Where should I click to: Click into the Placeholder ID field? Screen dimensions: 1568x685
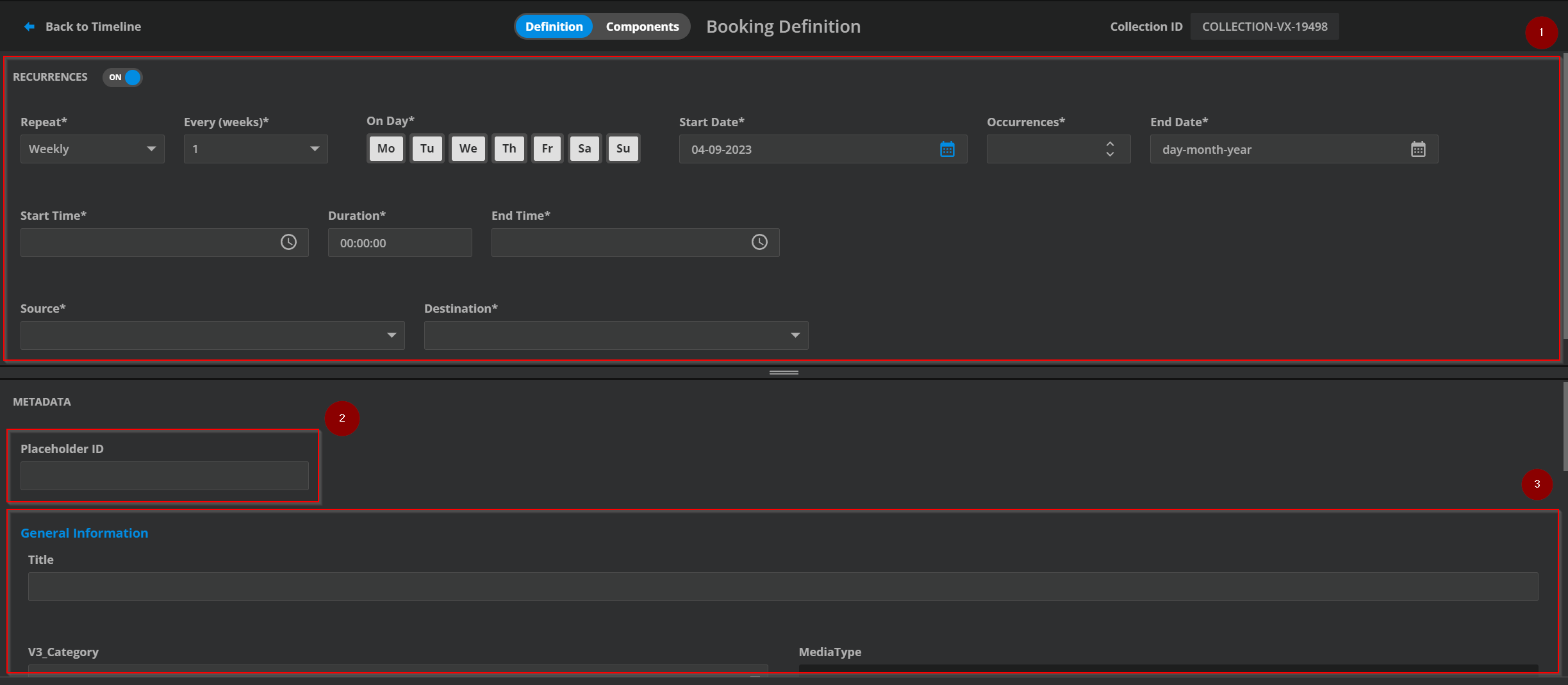point(164,476)
